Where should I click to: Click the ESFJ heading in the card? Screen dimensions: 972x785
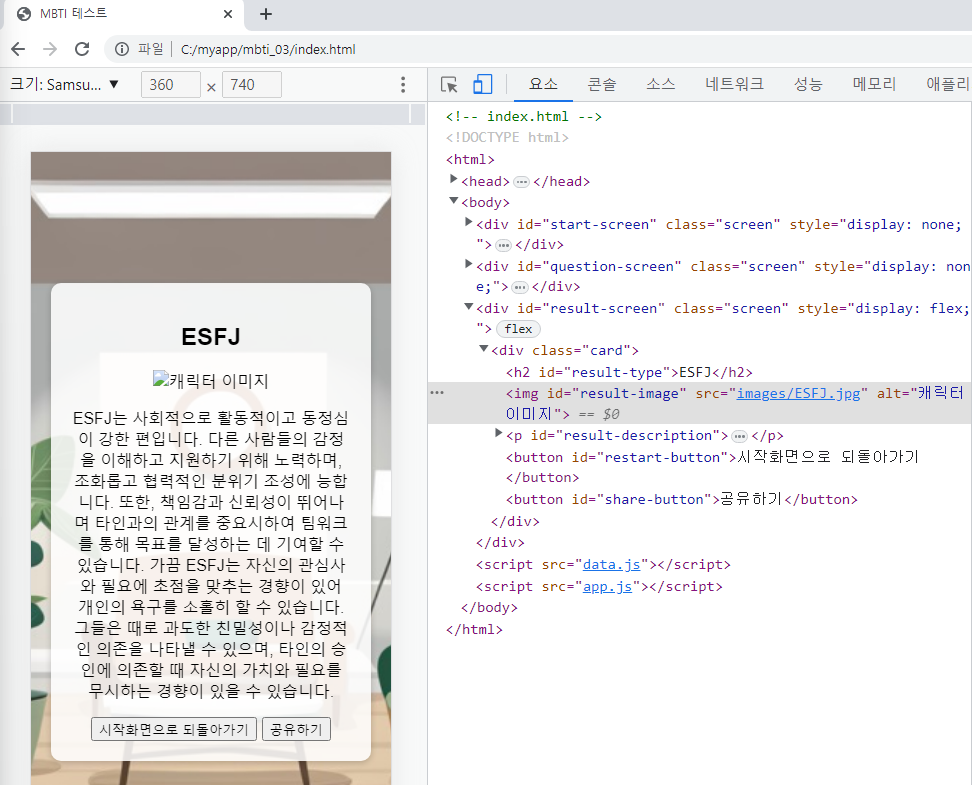pyautogui.click(x=211, y=337)
